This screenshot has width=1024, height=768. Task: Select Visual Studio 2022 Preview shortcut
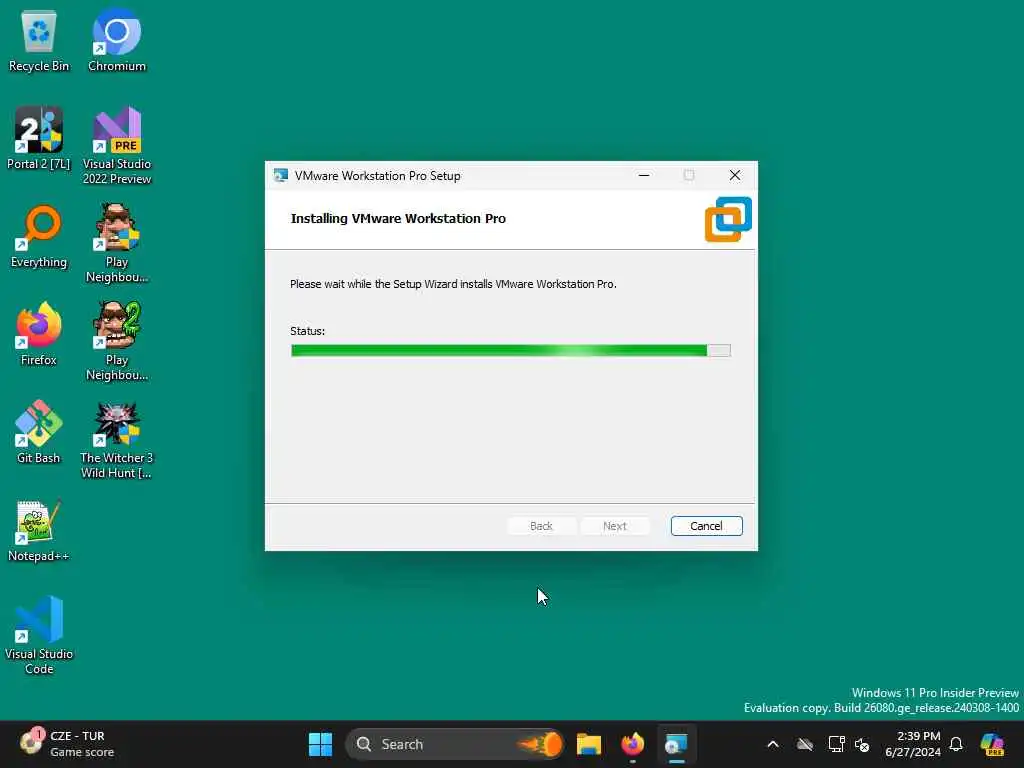click(117, 145)
